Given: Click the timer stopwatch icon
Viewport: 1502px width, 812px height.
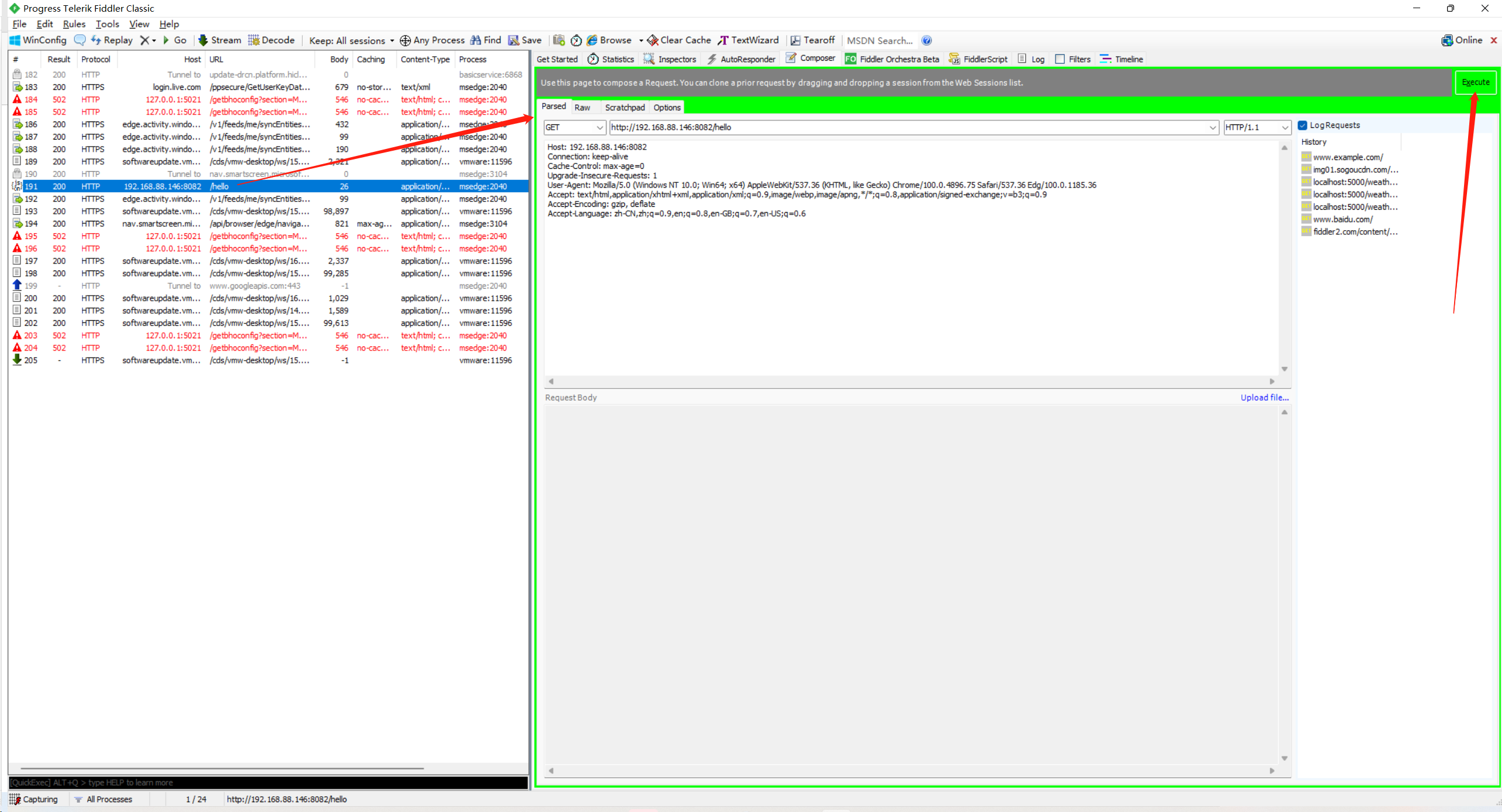Looking at the screenshot, I should click(576, 40).
